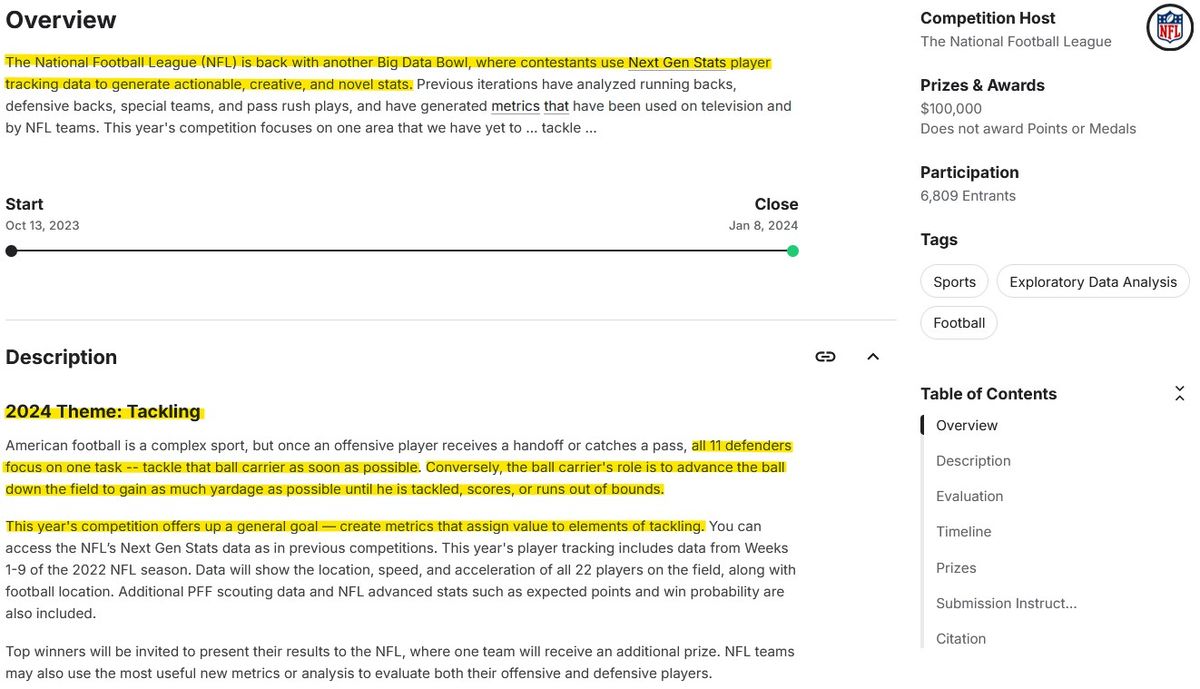Open the underlined 'that' link
This screenshot has width=1200, height=689.
click(x=556, y=106)
